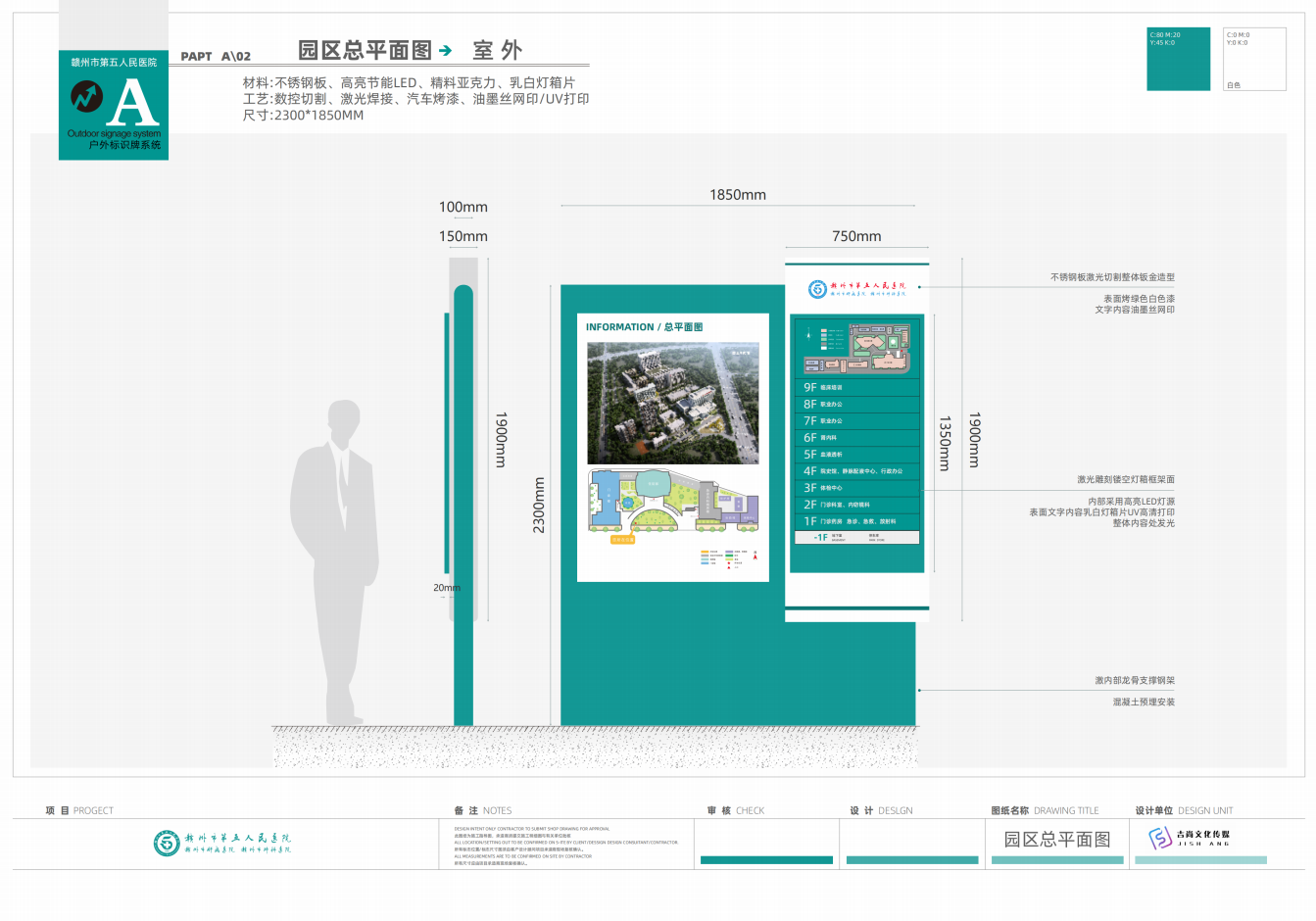The width and height of the screenshot is (1316, 921).
Task: Click the 尺寸:2300*1850MM line
Action: (303, 115)
